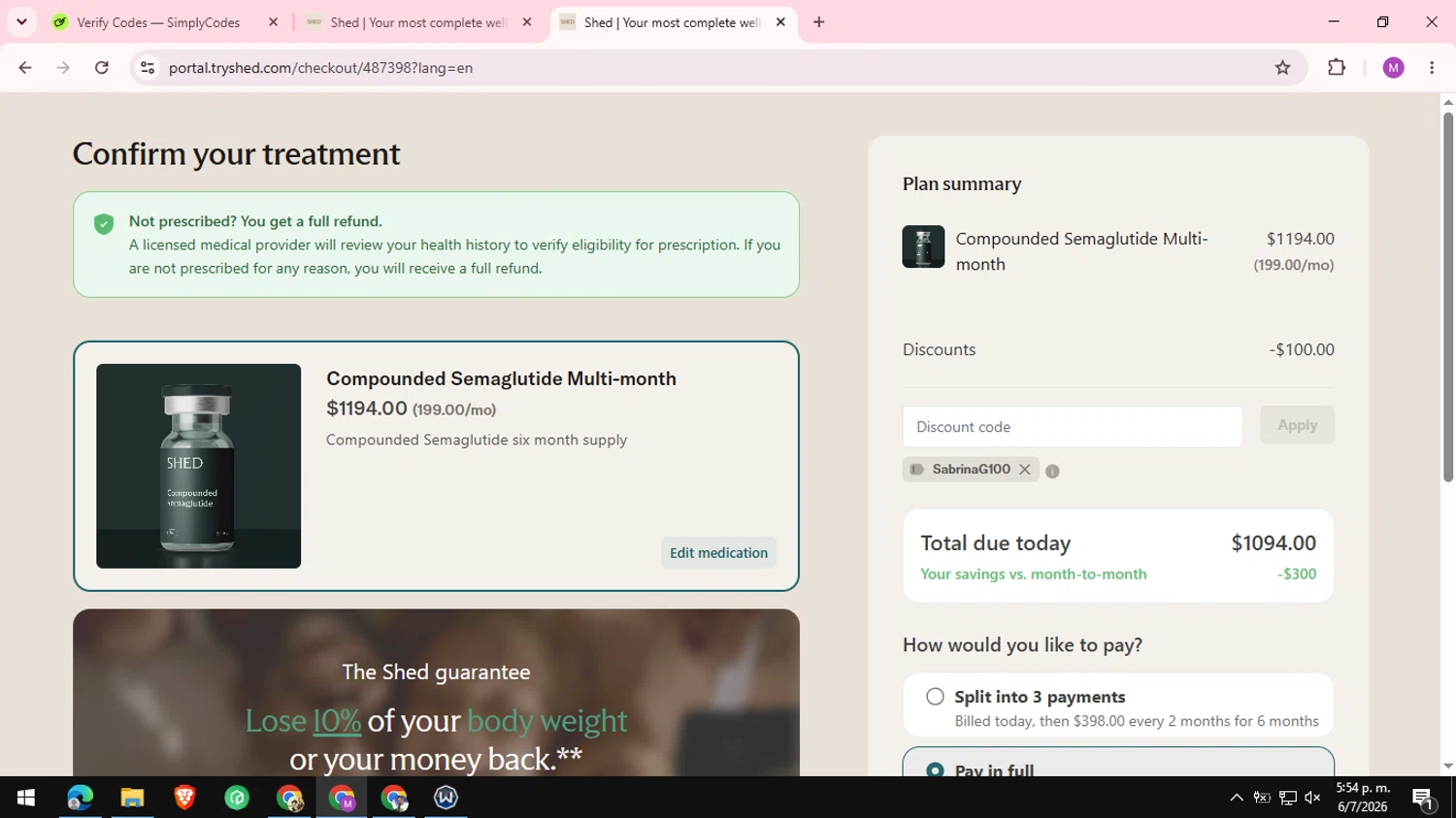Apply the discount code
The height and width of the screenshot is (818, 1456).
1297,425
